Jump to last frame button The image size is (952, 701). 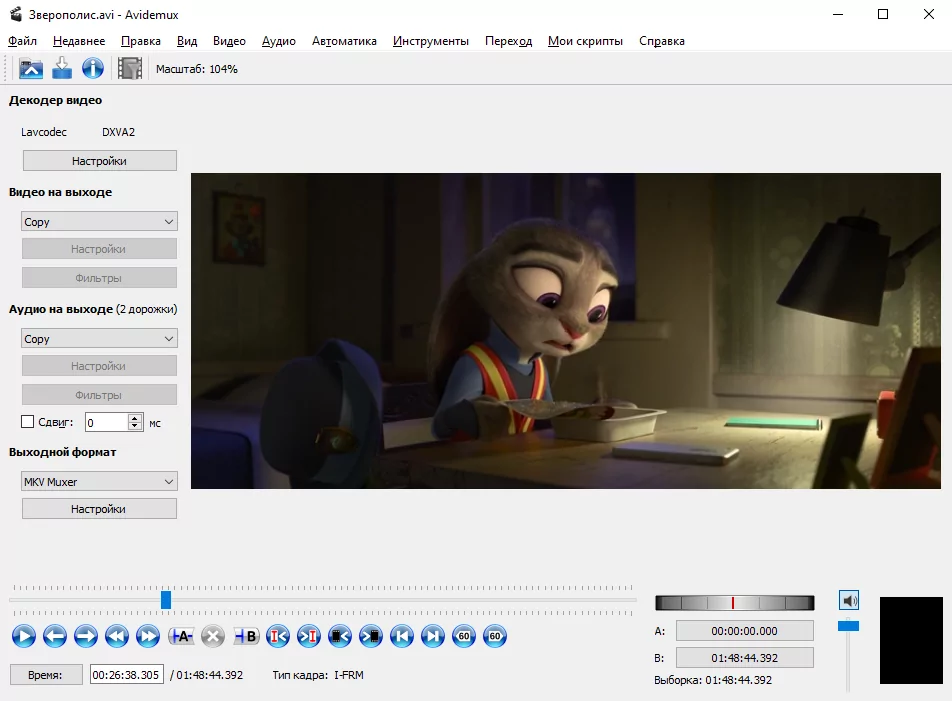432,636
